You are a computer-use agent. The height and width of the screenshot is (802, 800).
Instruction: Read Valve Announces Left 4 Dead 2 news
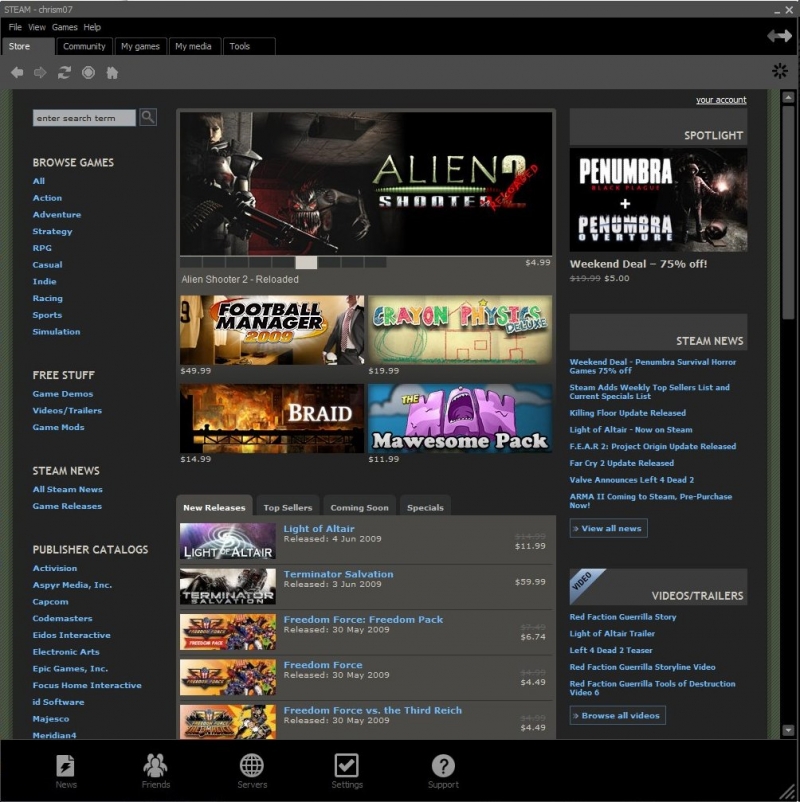632,480
